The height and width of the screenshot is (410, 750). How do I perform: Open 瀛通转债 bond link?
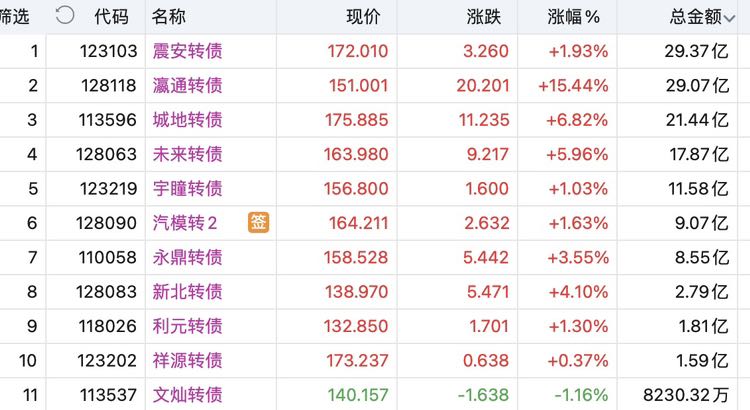coord(188,86)
